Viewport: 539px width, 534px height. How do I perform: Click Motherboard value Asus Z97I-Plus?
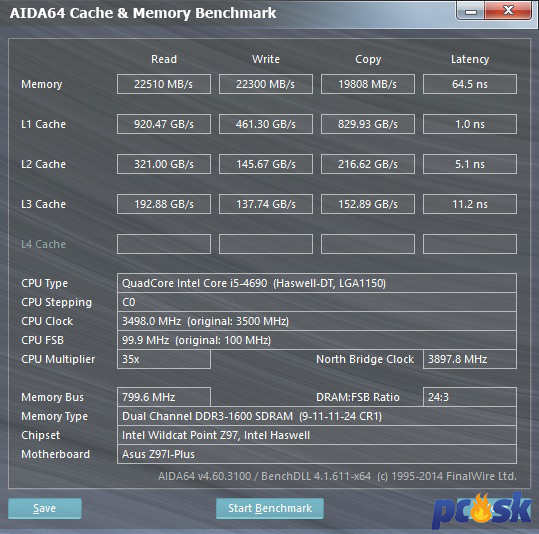(317, 454)
